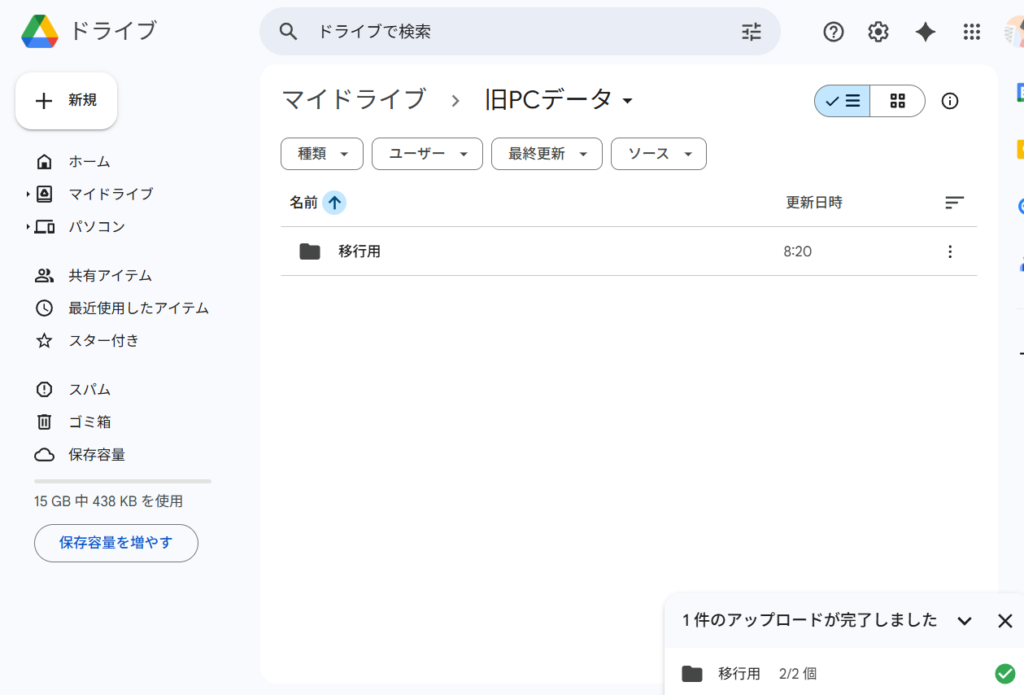The width and height of the screenshot is (1024, 695).
Task: Click the ドライブで検索 search field
Action: tap(520, 32)
